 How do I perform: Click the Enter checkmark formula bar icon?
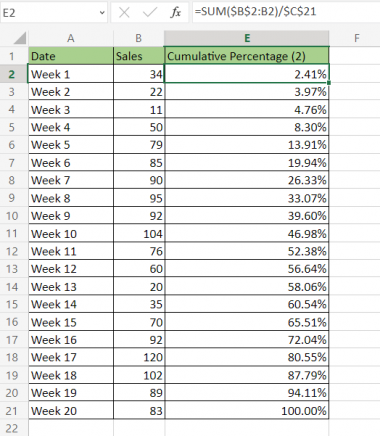pyautogui.click(x=150, y=13)
